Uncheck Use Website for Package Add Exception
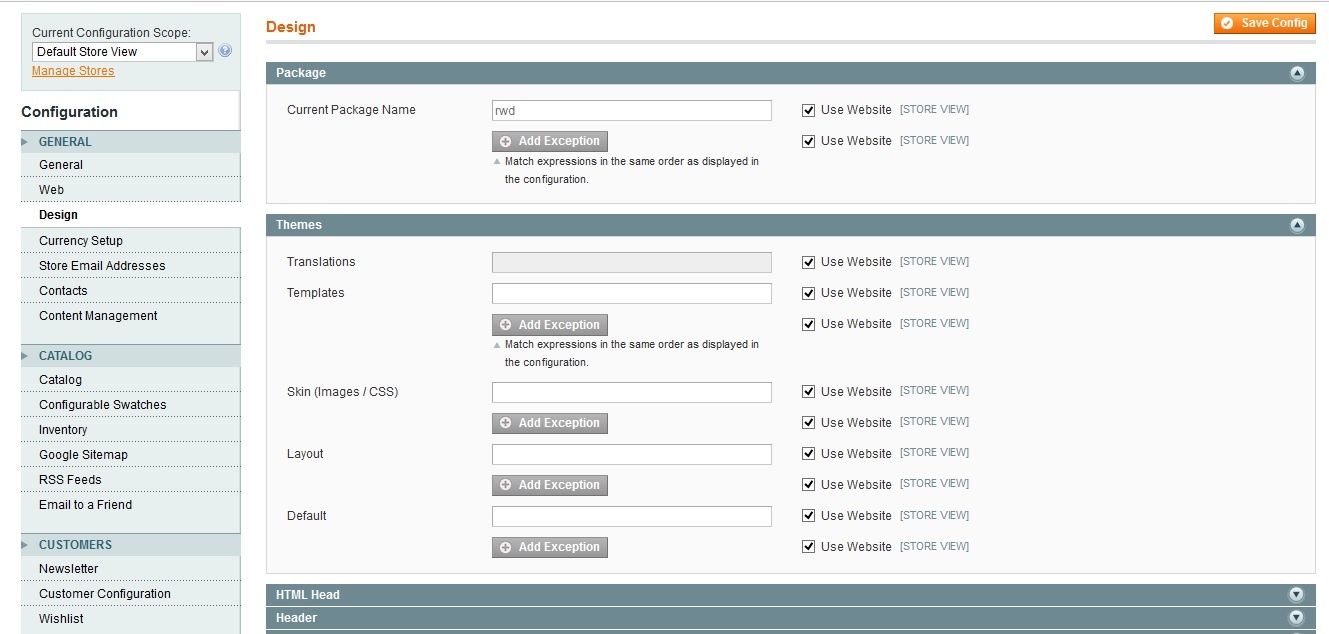1329x634 pixels. tap(808, 141)
